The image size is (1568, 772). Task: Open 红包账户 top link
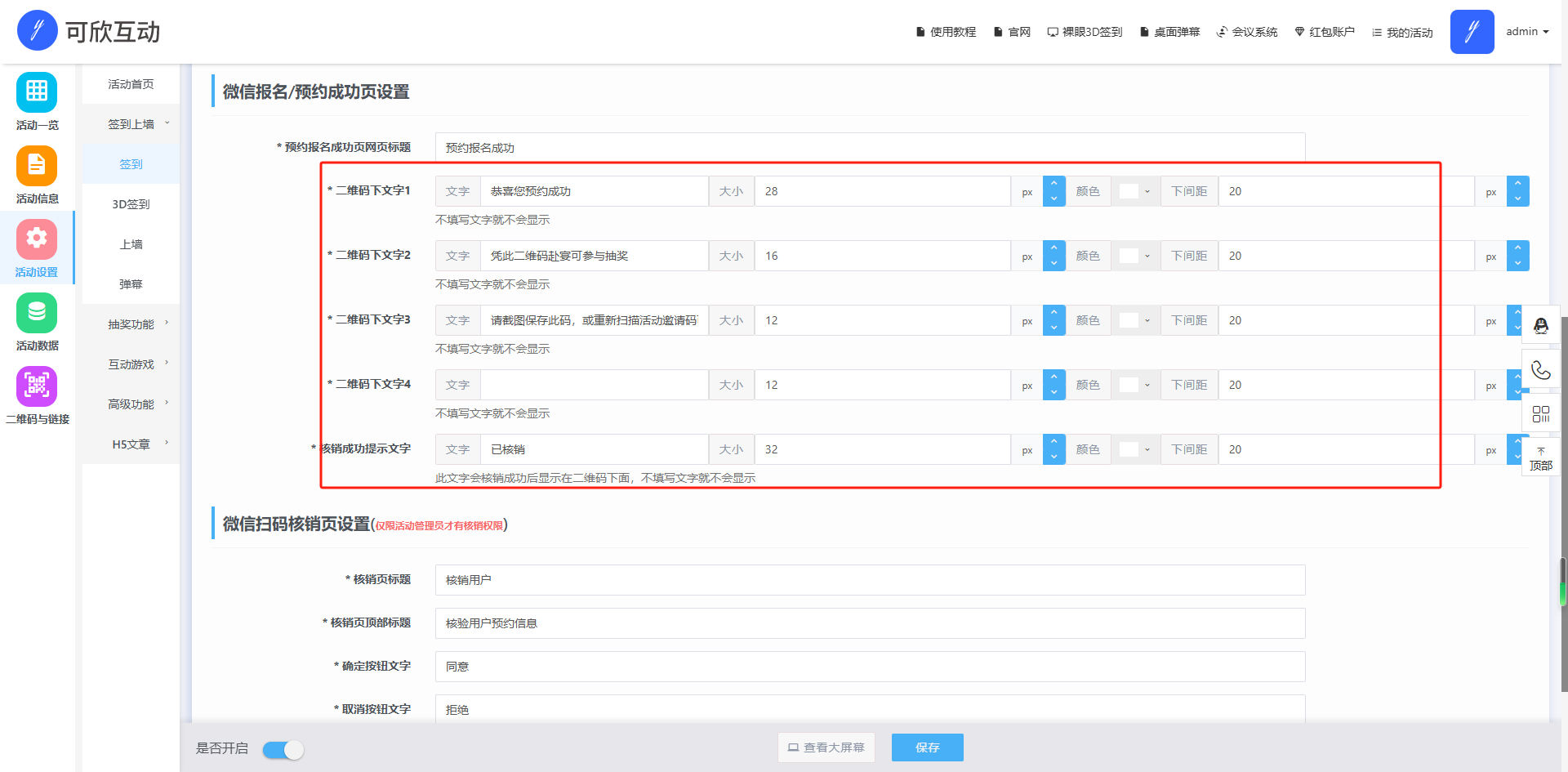1325,32
